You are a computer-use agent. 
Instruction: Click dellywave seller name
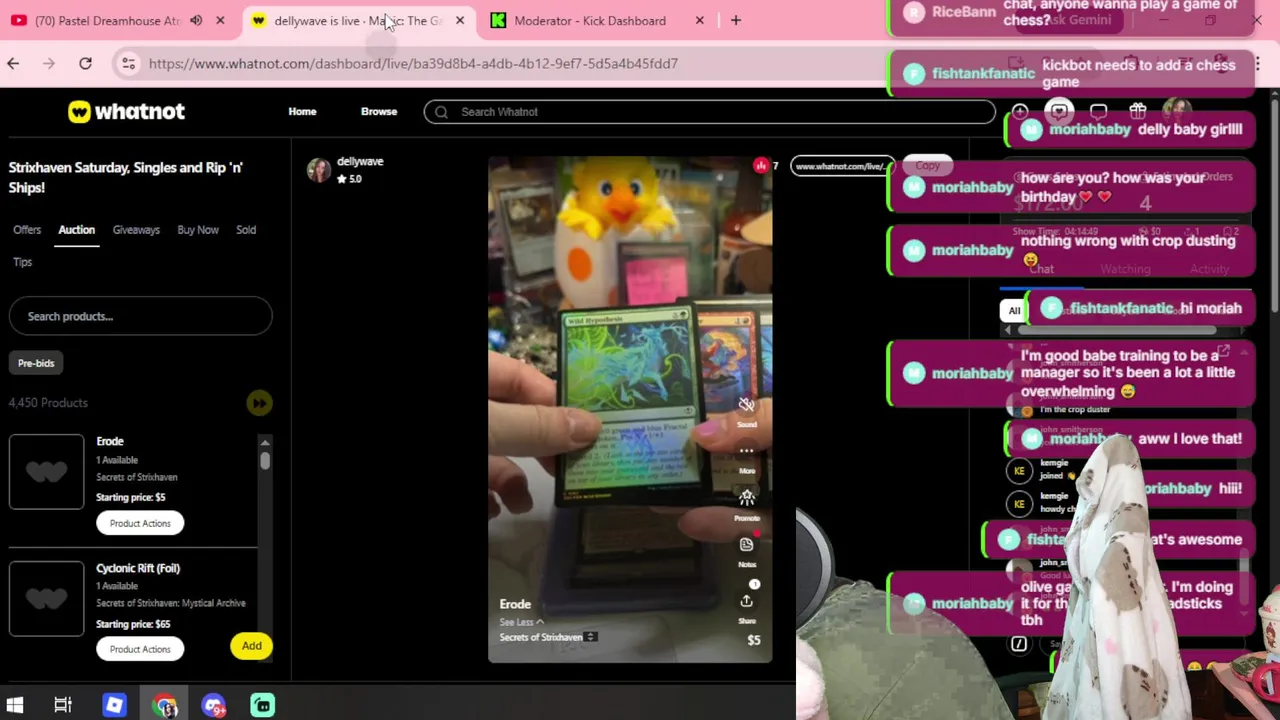click(x=360, y=161)
